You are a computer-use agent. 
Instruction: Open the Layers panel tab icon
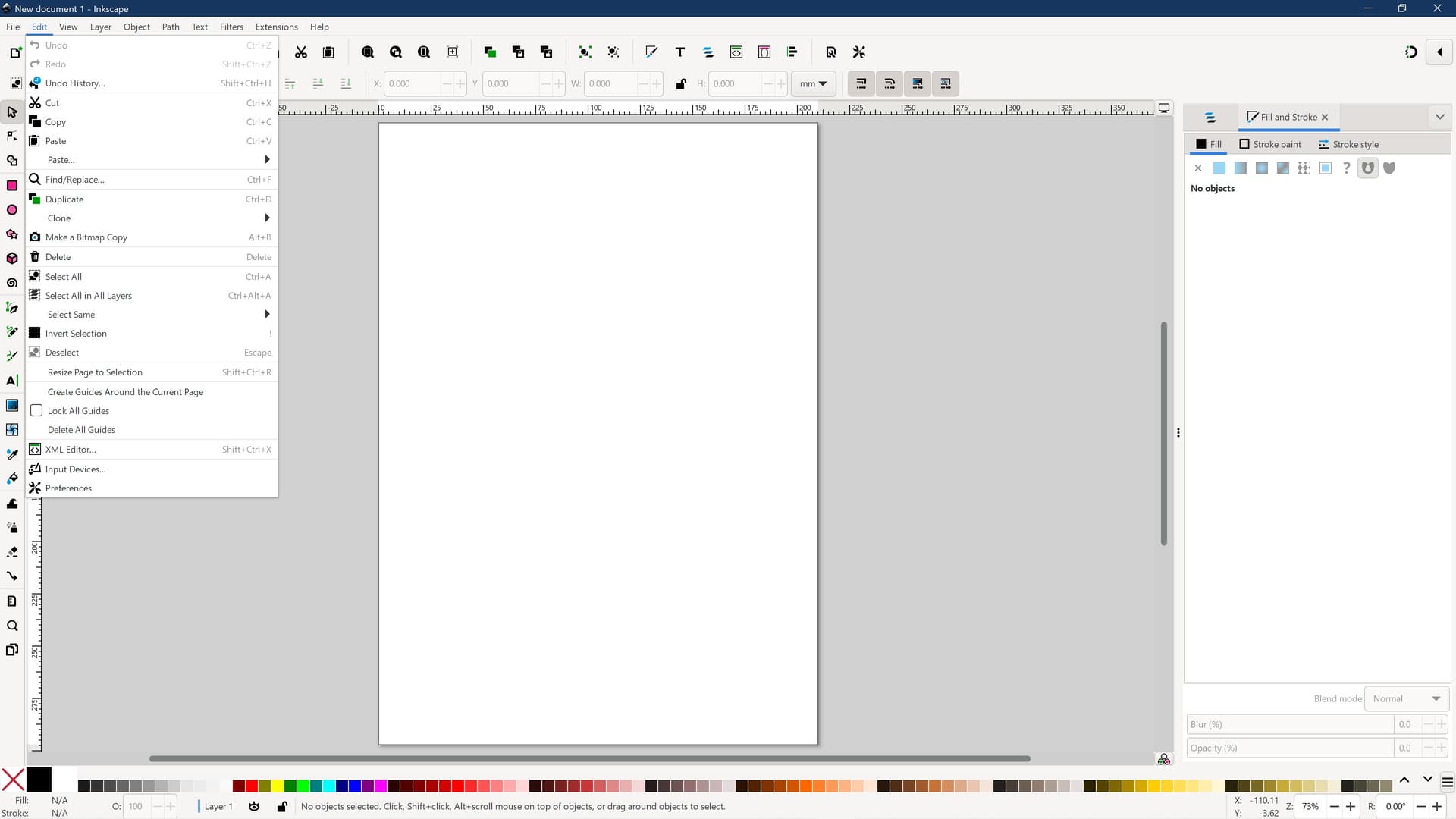pos(1210,118)
